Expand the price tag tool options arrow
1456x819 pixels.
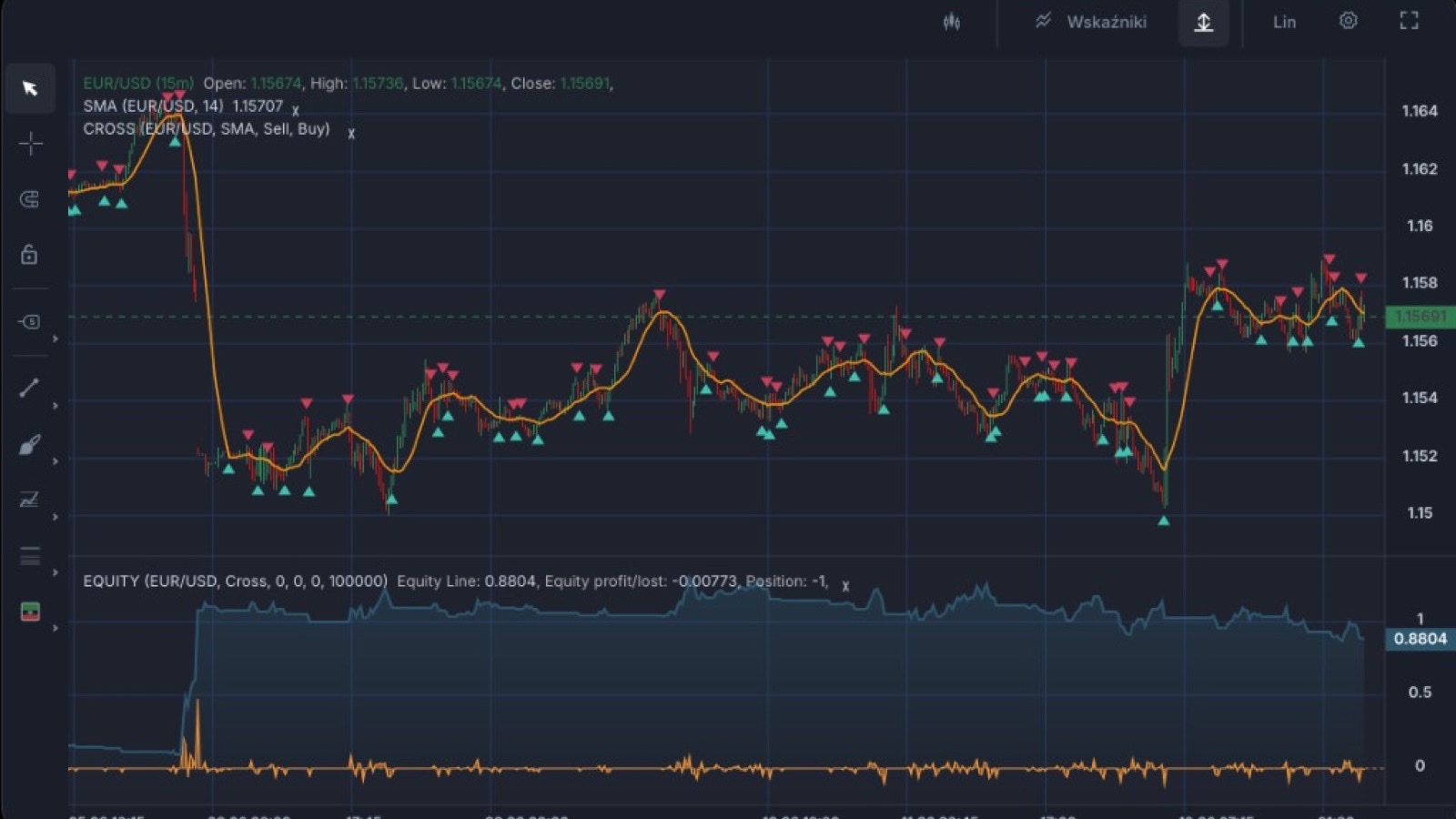click(x=56, y=339)
